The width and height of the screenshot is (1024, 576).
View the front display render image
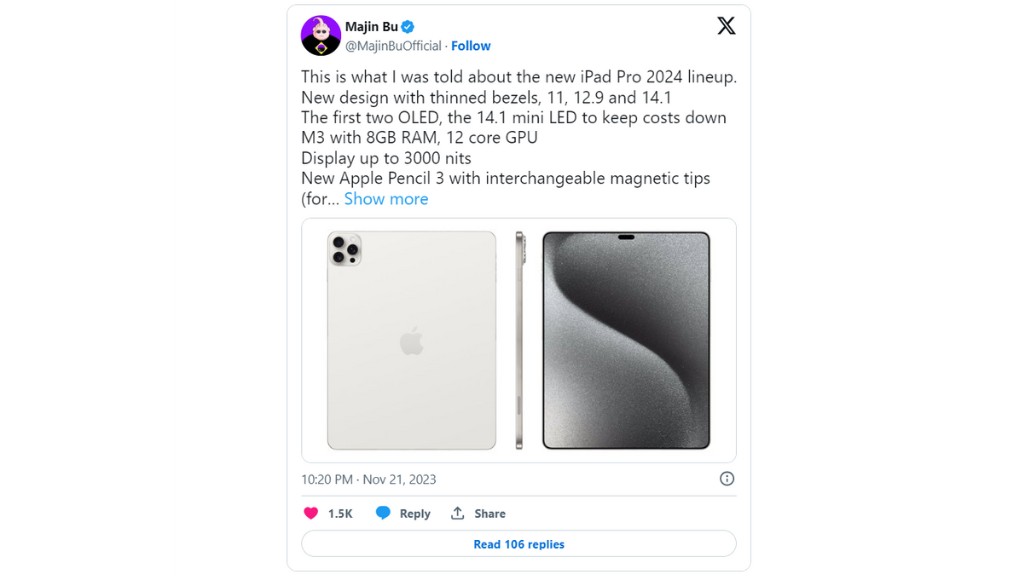(x=627, y=340)
